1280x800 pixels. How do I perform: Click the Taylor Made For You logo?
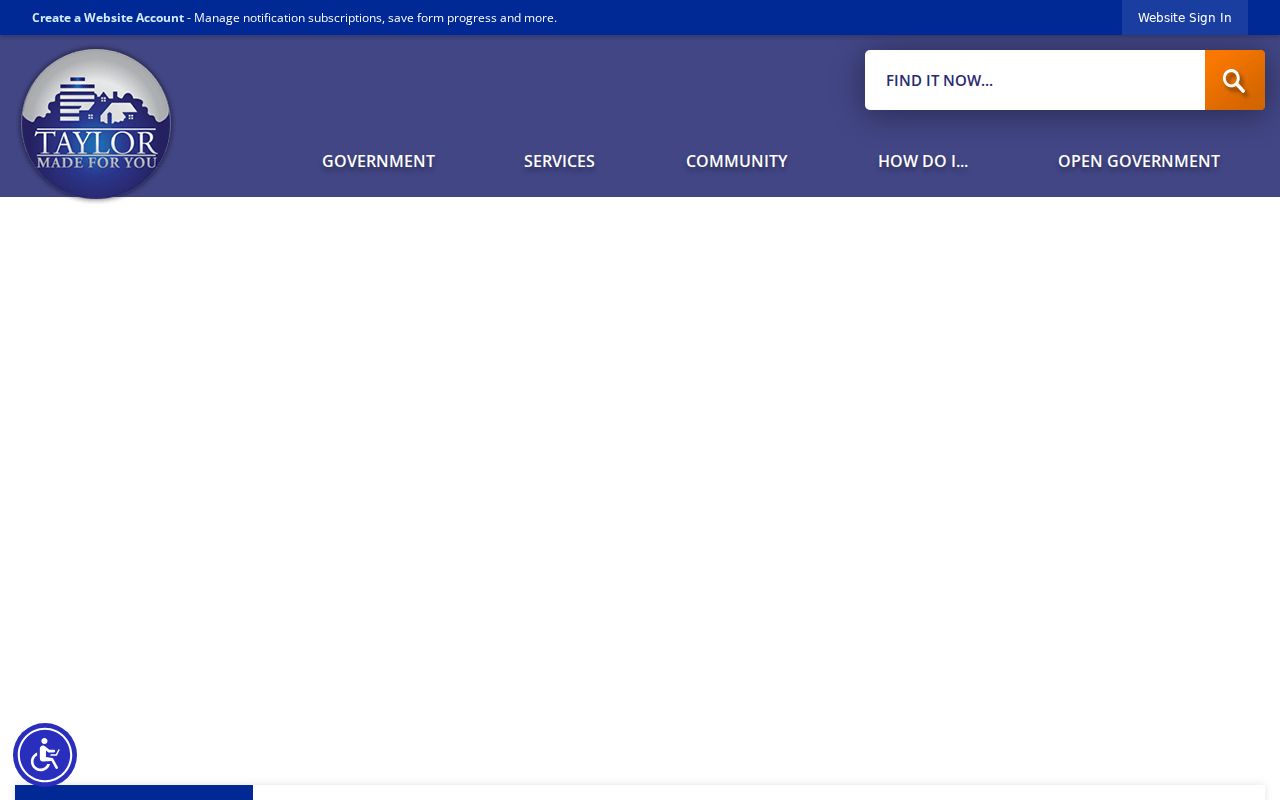[x=96, y=124]
